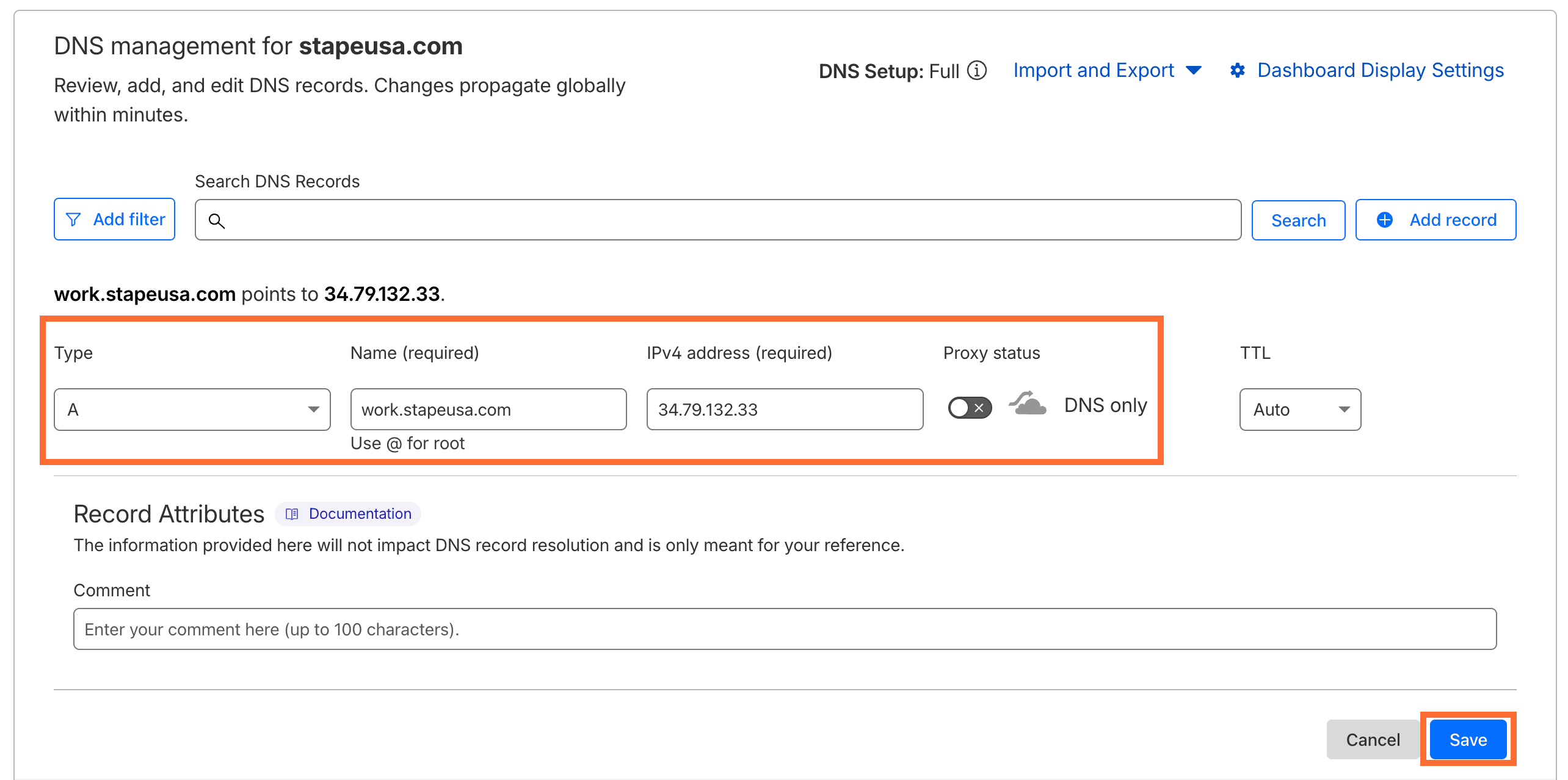Click the IPv4 address field
The width and height of the screenshot is (1568, 780).
(x=784, y=410)
